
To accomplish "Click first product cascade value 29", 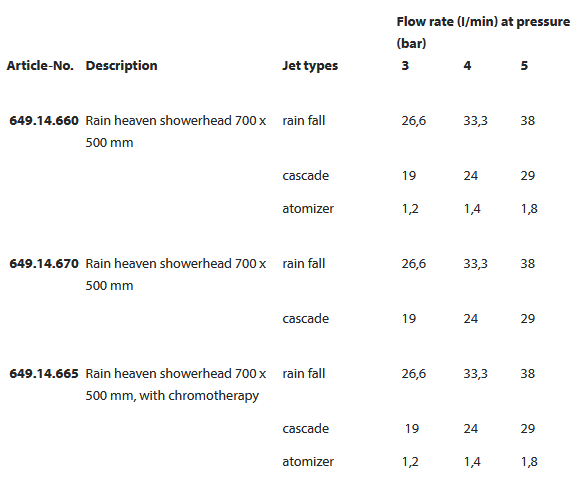I will [x=527, y=176].
